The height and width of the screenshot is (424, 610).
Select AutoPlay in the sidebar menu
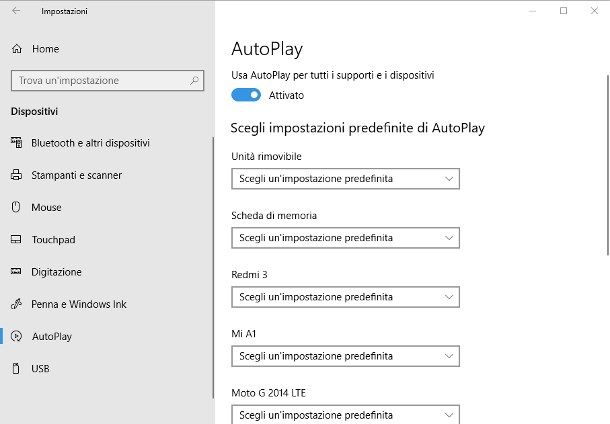click(52, 336)
